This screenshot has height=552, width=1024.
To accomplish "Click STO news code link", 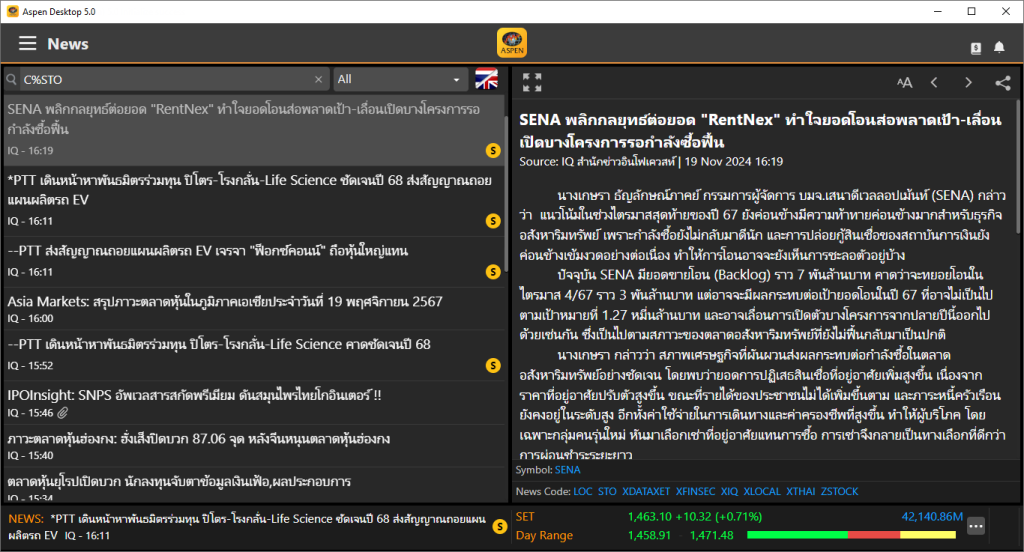I will [x=607, y=492].
